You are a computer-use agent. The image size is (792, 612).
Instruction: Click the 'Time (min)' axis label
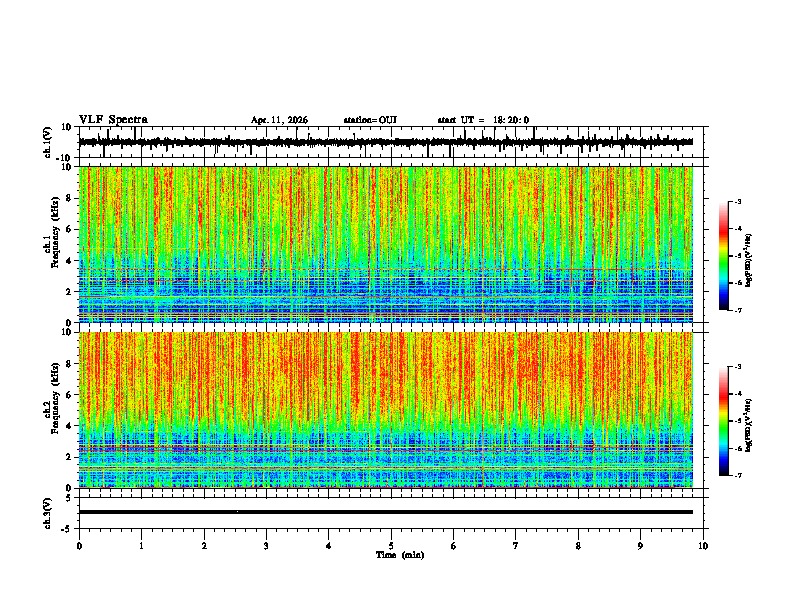tap(400, 555)
